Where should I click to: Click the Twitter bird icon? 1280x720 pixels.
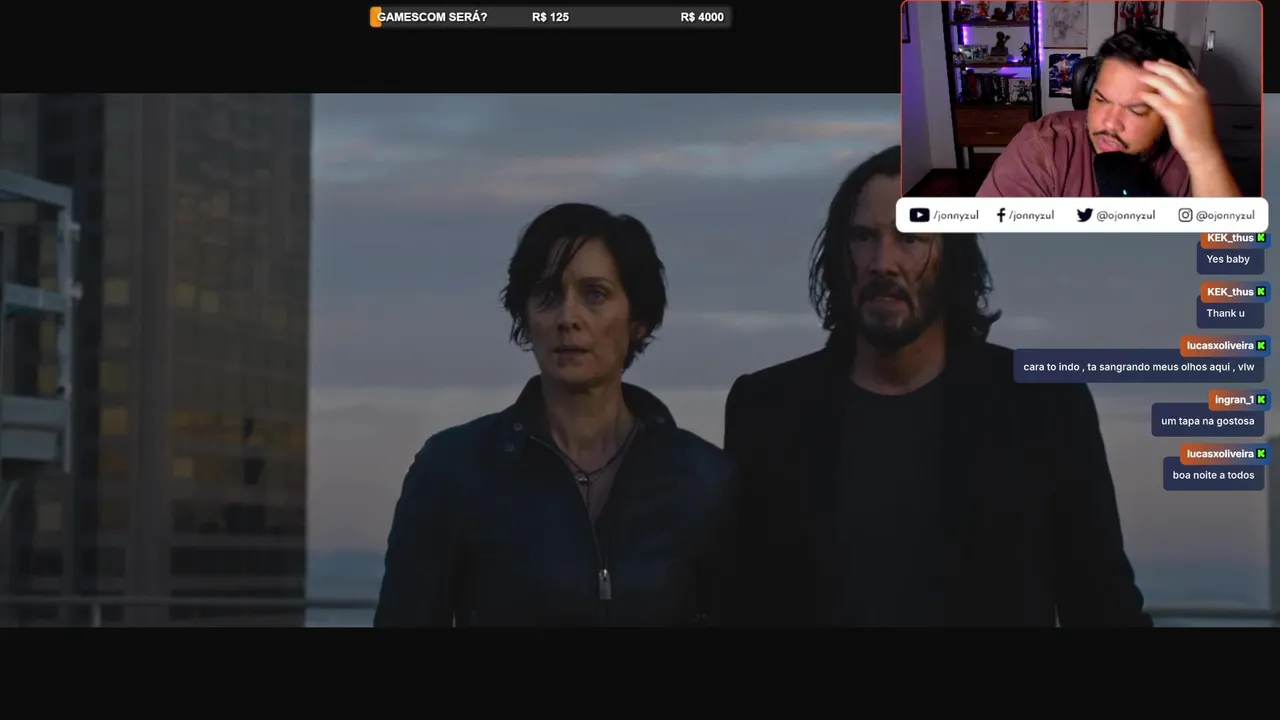[x=1085, y=215]
